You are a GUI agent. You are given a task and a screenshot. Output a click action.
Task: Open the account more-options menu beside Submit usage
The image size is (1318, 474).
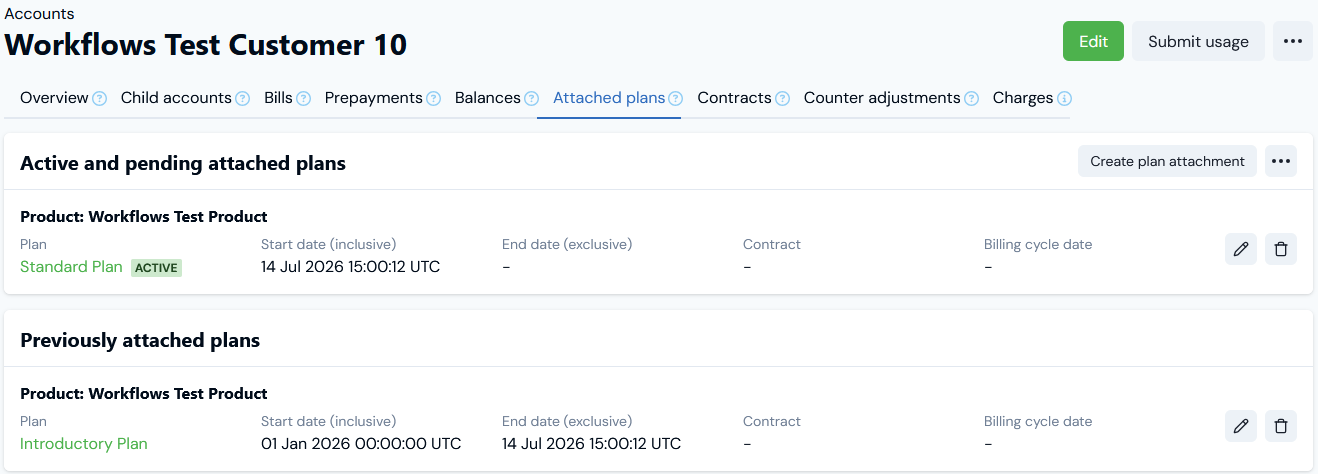point(1293,41)
